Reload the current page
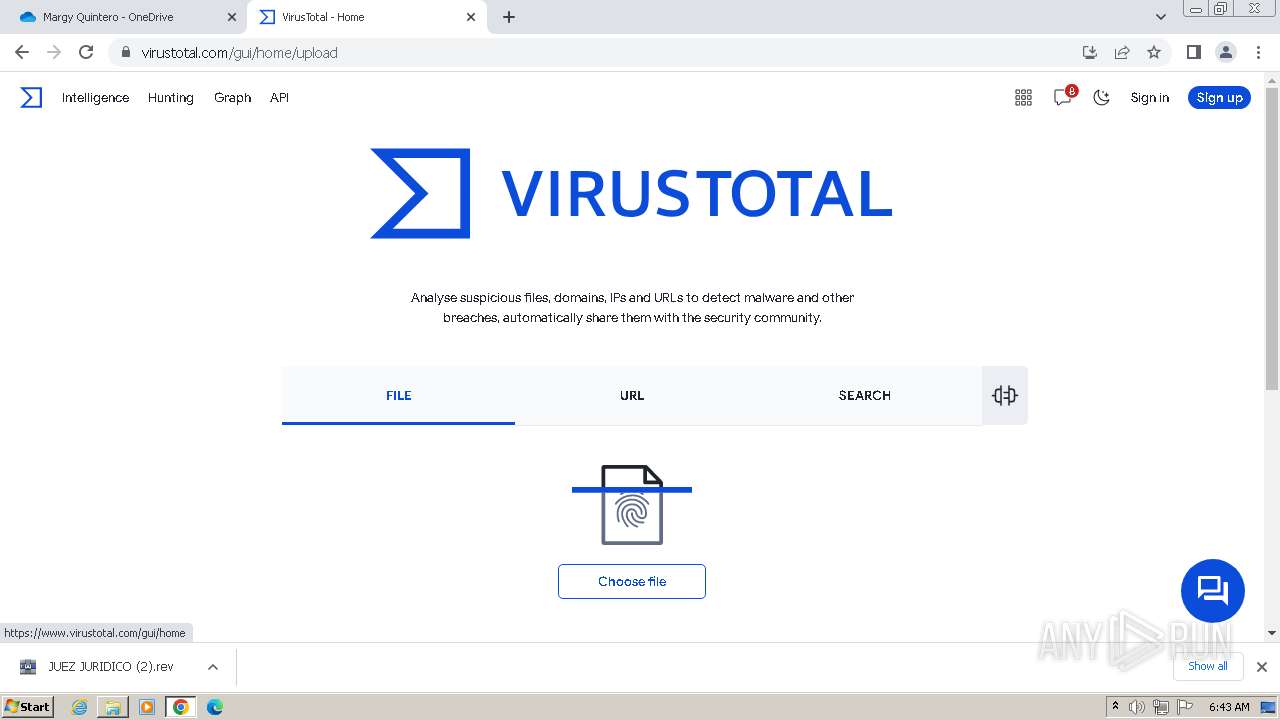Image resolution: width=1280 pixels, height=720 pixels. (x=86, y=52)
